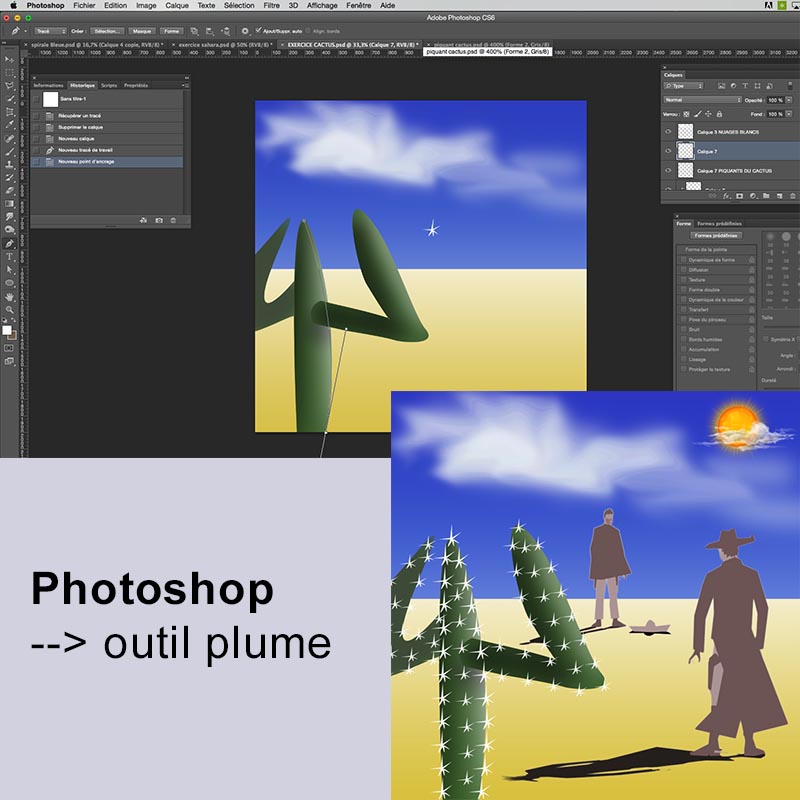Switch to the Formes prédéfinies tab
The height and width of the screenshot is (800, 800).
[719, 223]
